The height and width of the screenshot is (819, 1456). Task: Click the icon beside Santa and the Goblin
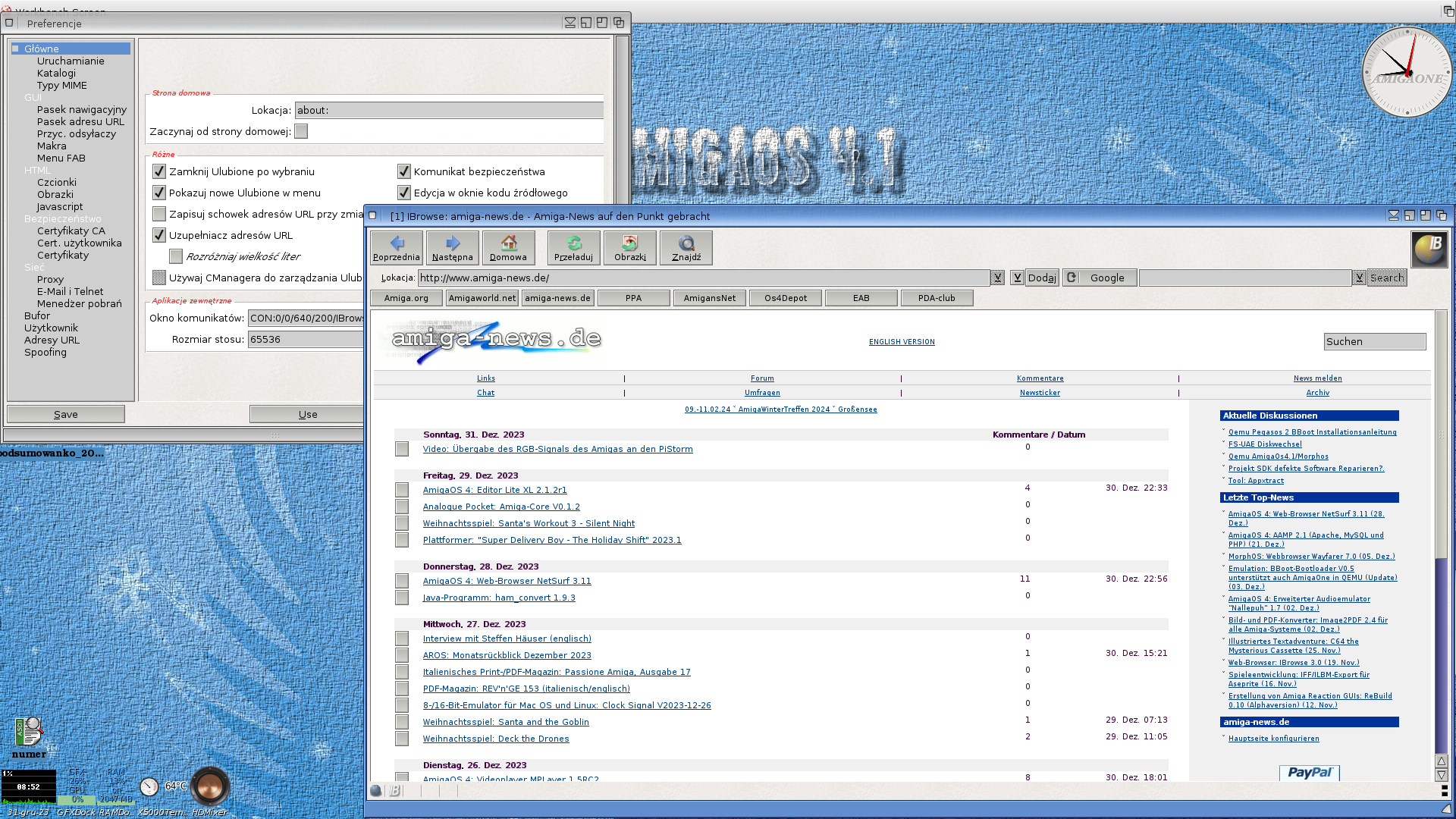402,722
